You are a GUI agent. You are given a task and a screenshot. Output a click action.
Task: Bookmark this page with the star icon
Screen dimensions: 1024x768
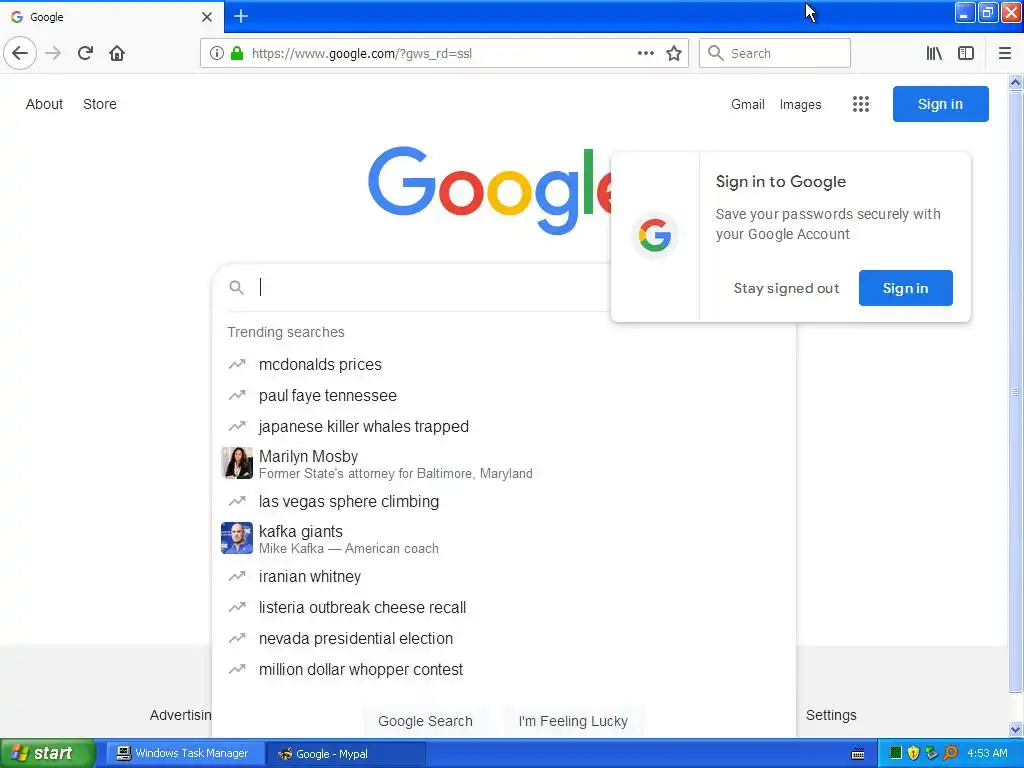674,53
